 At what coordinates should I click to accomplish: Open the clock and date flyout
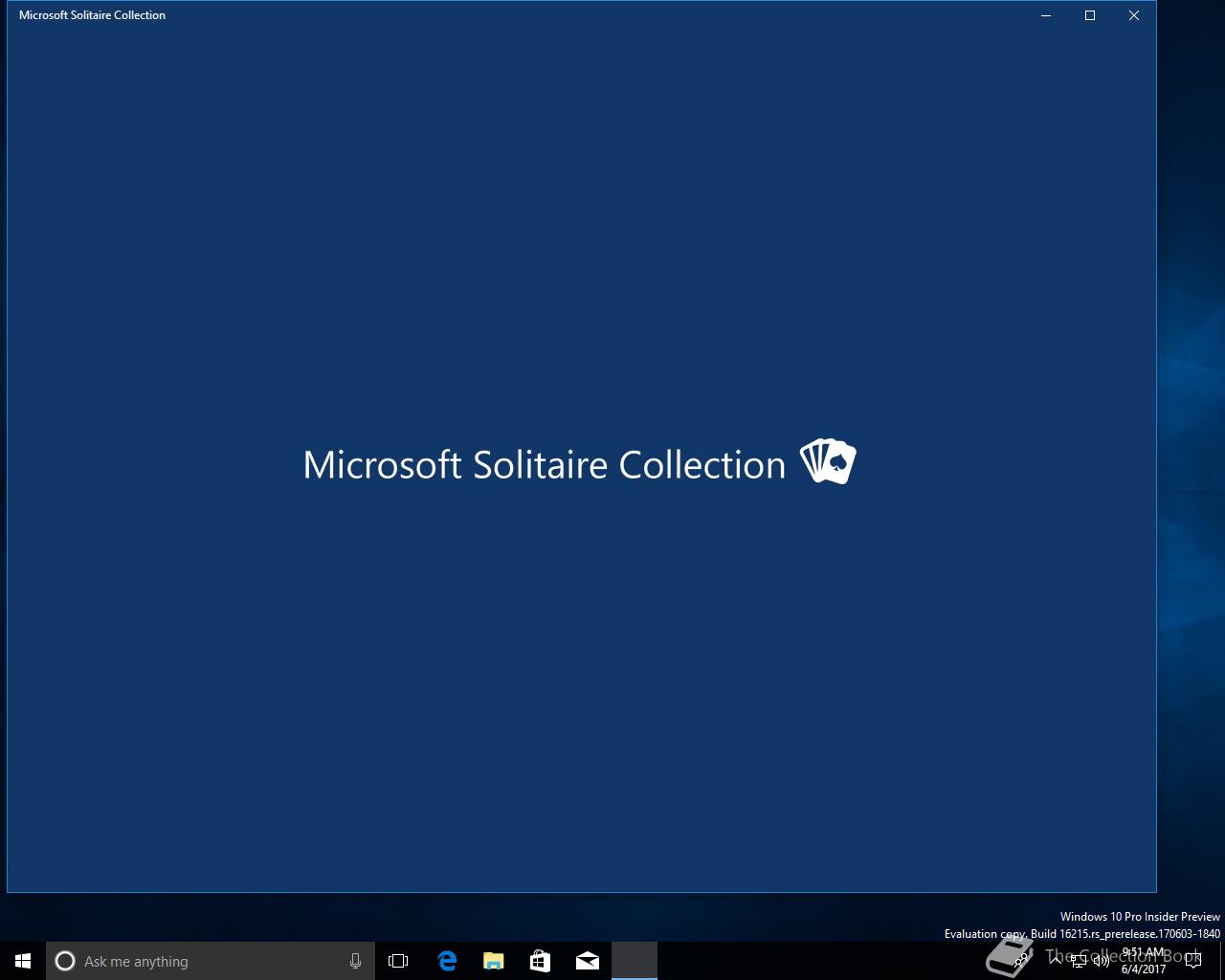(1144, 961)
